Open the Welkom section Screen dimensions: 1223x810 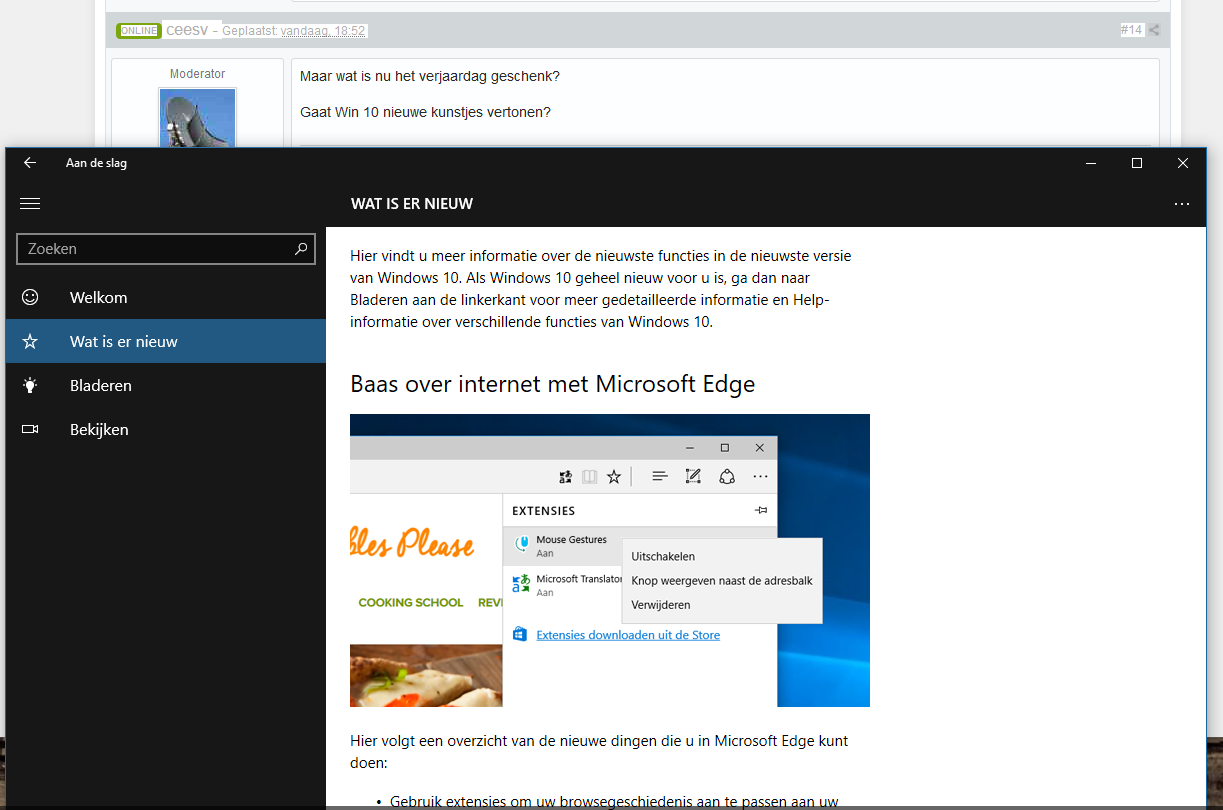point(166,297)
